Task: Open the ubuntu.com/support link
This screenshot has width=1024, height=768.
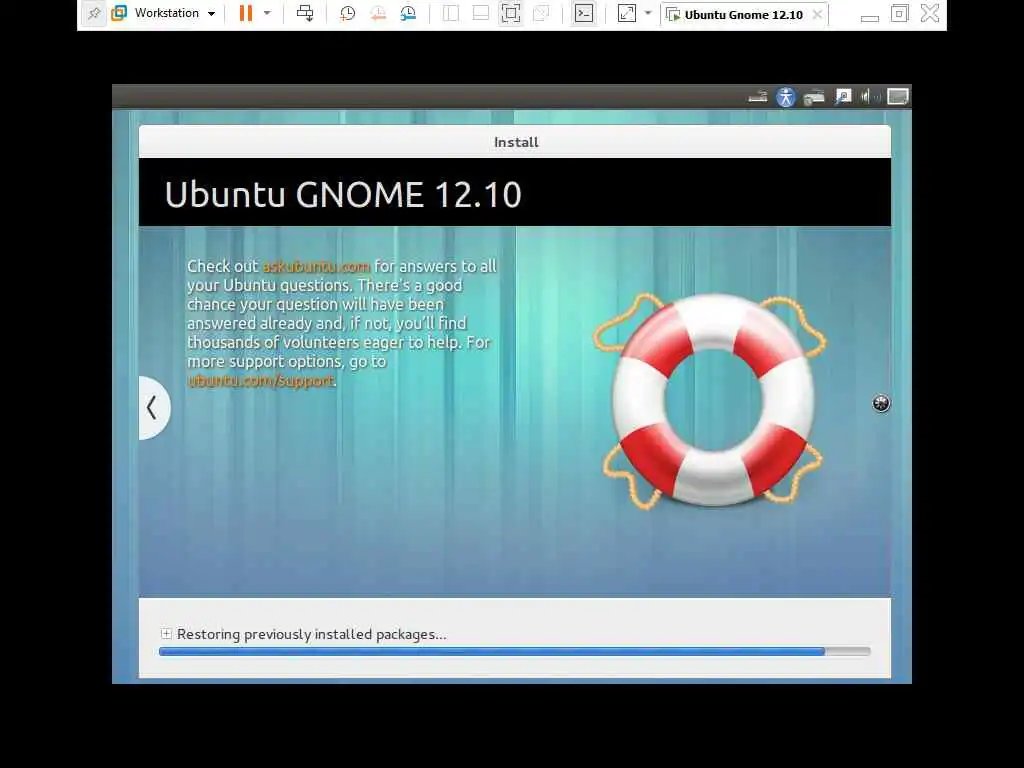Action: click(261, 380)
